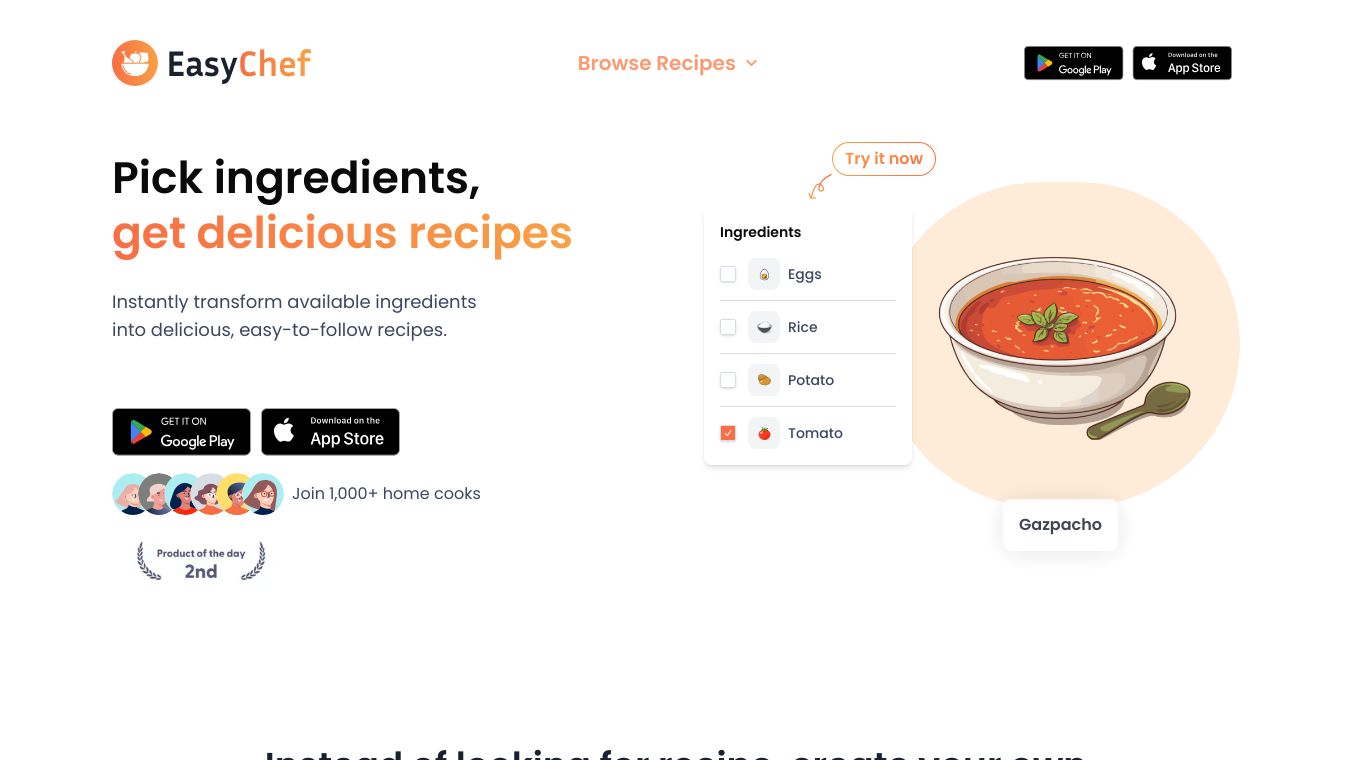Expand the Browse Recipes chevron
Screen dimensions: 1352x760
click(x=752, y=63)
